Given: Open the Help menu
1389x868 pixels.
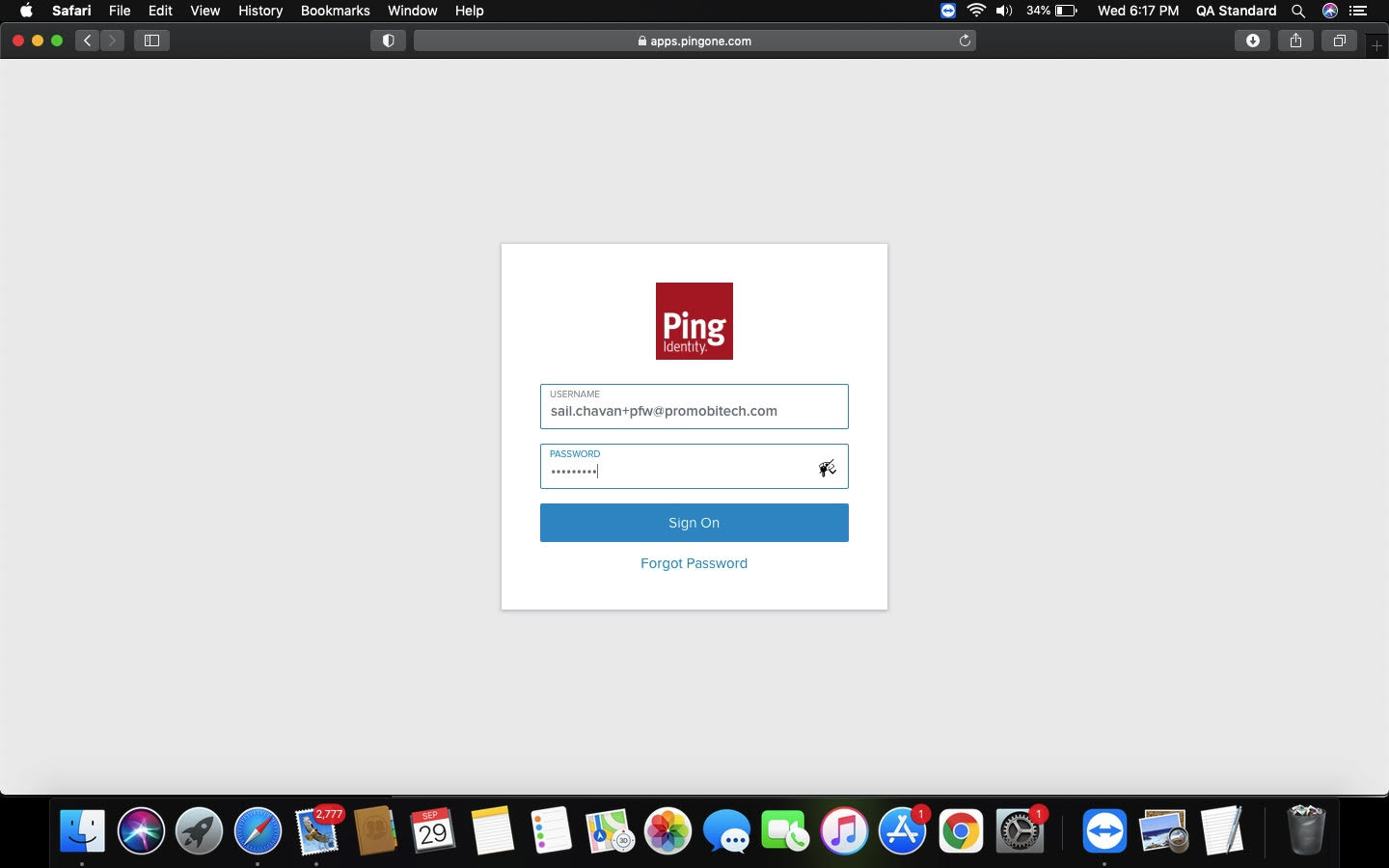Looking at the screenshot, I should (x=469, y=11).
